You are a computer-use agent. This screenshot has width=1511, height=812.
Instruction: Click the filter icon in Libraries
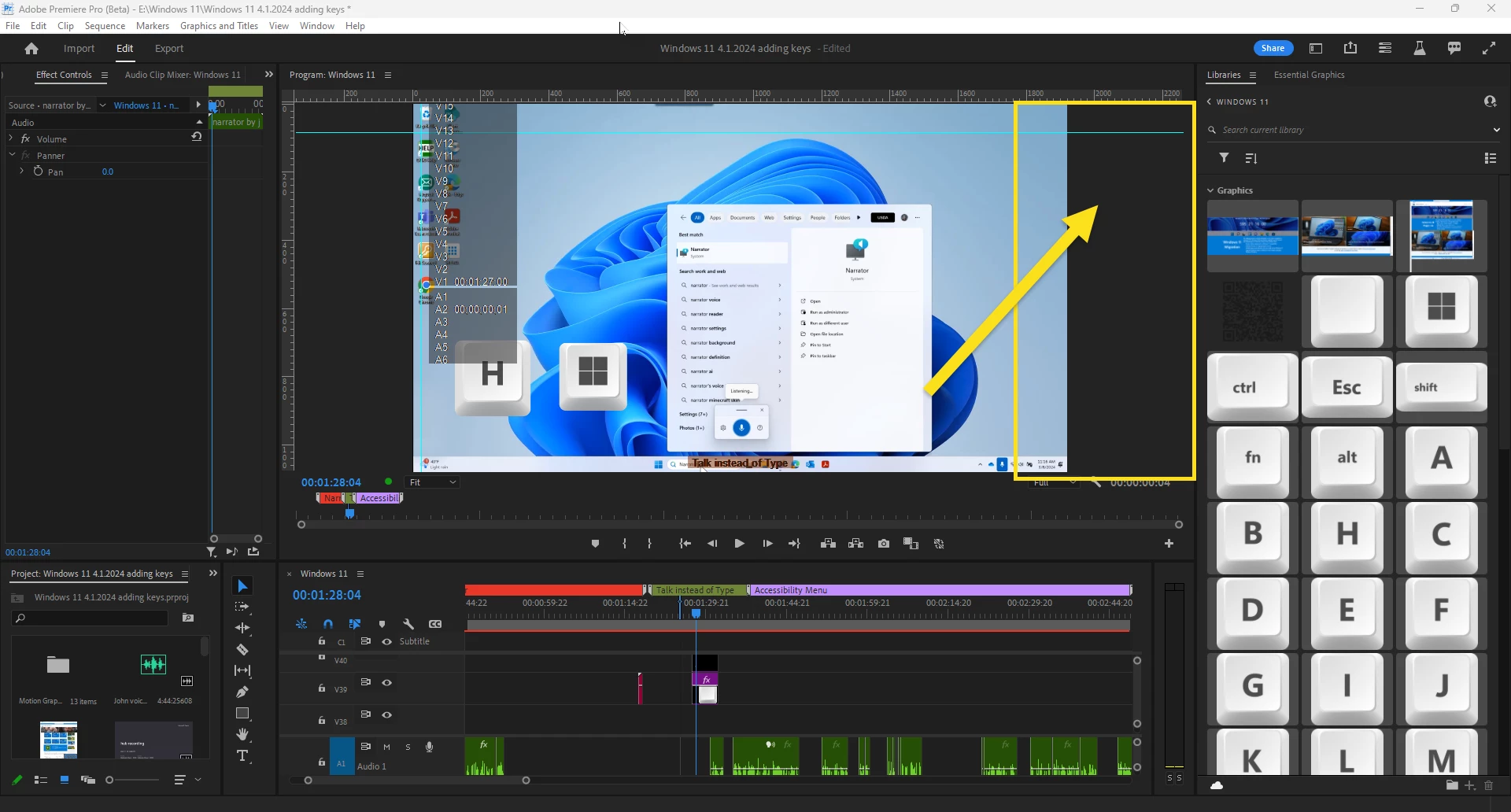(x=1225, y=158)
